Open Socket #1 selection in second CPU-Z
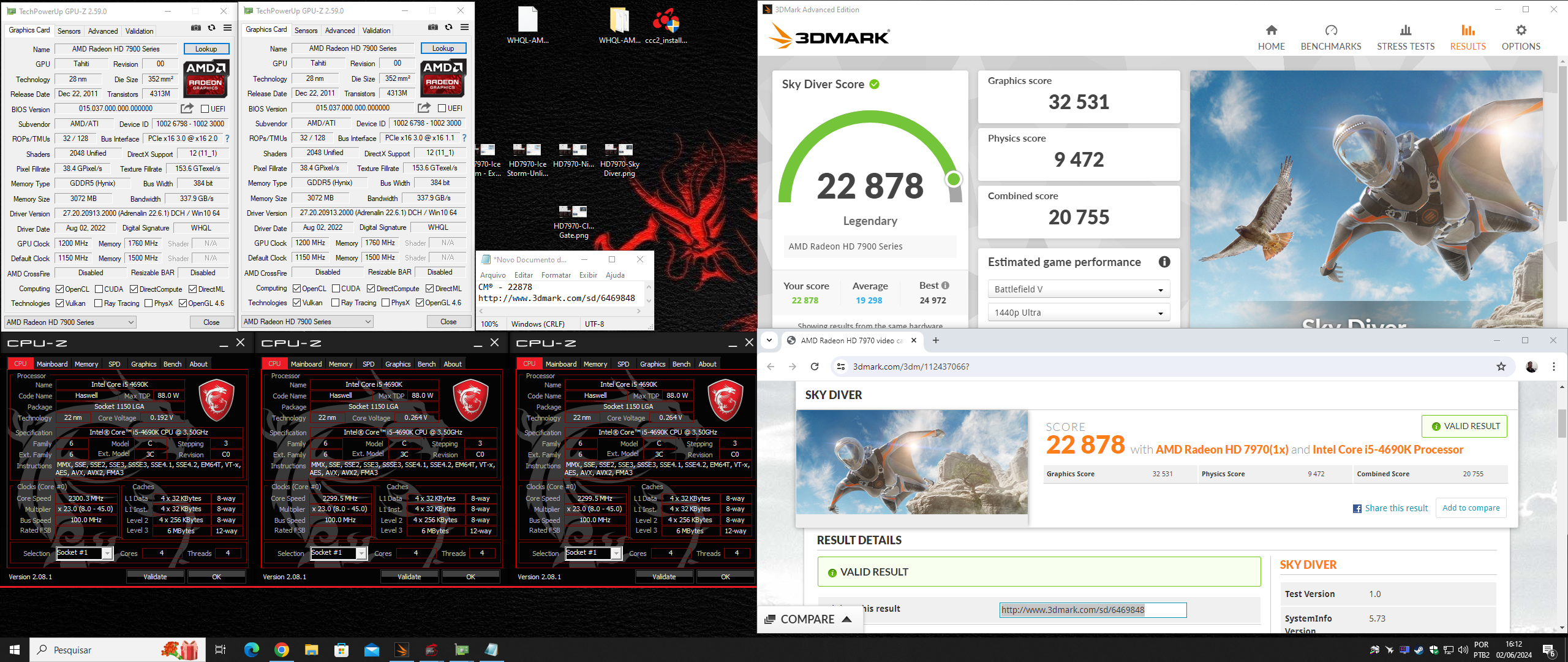 click(338, 553)
